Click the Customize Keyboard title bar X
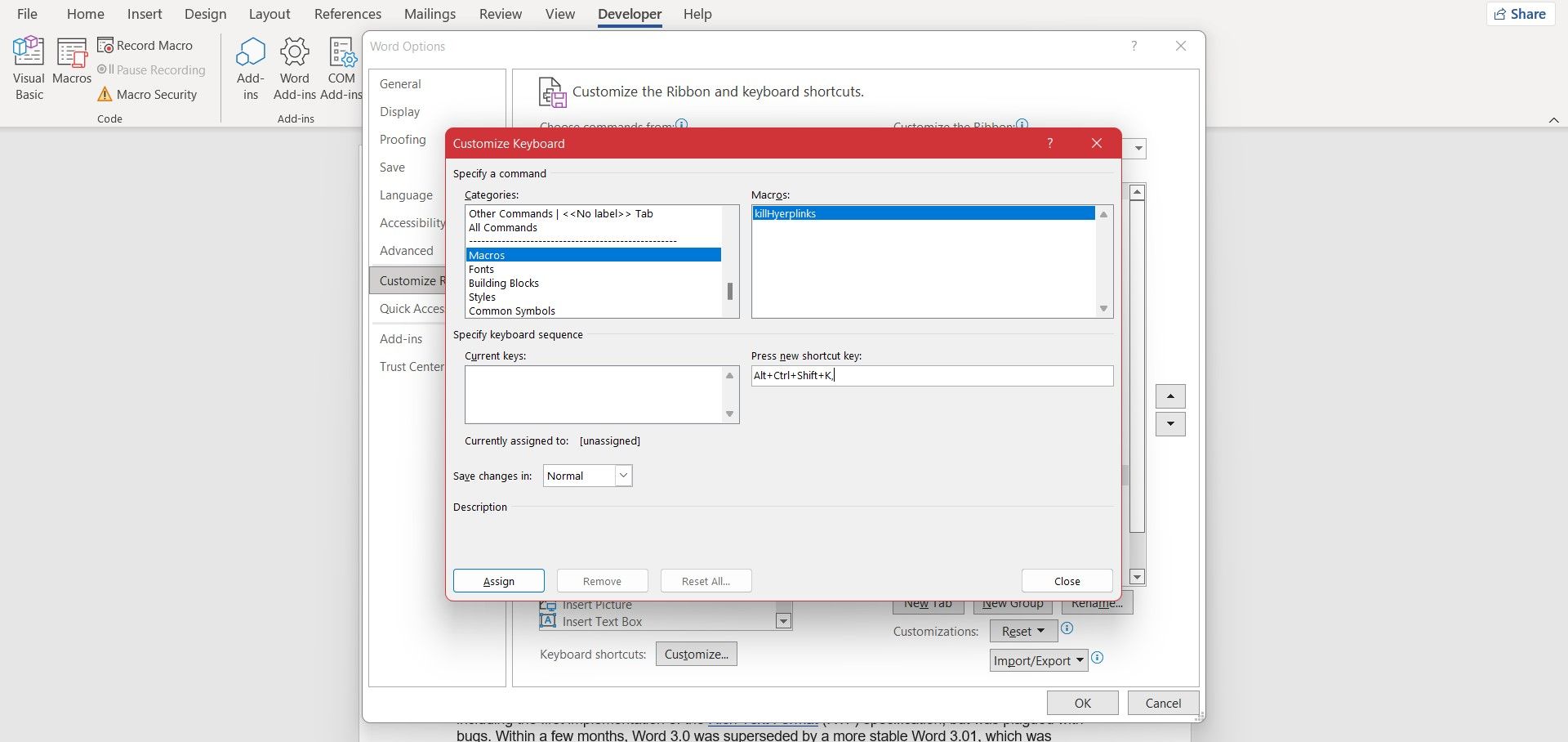Image resolution: width=1568 pixels, height=742 pixels. coord(1097,143)
